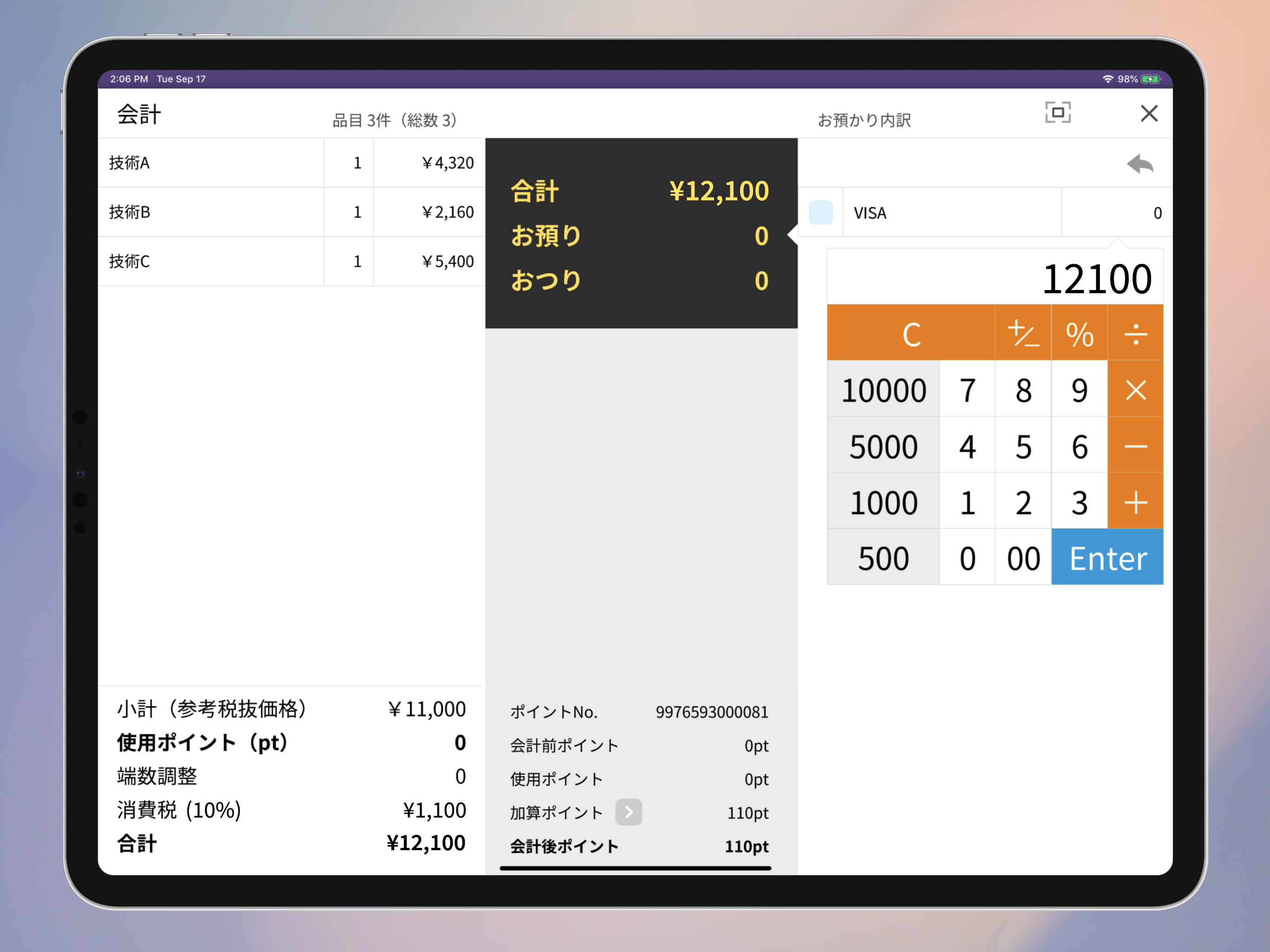Viewport: 1270px width, 952px height.
Task: Tap the おつり amount in dark panel
Action: (761, 281)
